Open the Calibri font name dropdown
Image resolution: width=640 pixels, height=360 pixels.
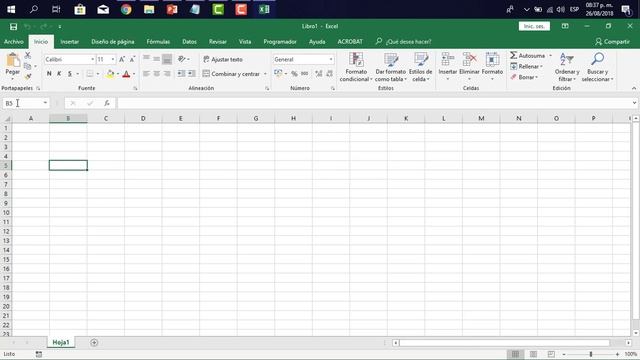pyautogui.click(x=93, y=60)
